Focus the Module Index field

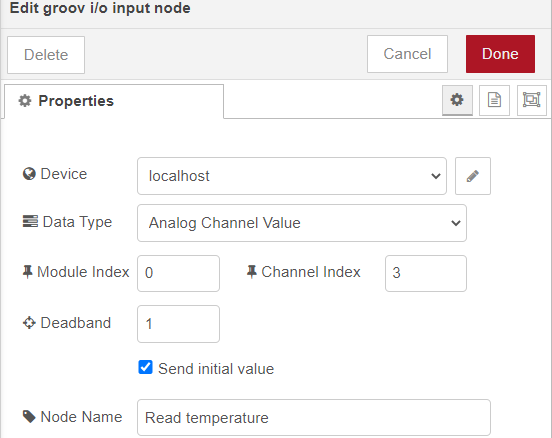pyautogui.click(x=178, y=273)
